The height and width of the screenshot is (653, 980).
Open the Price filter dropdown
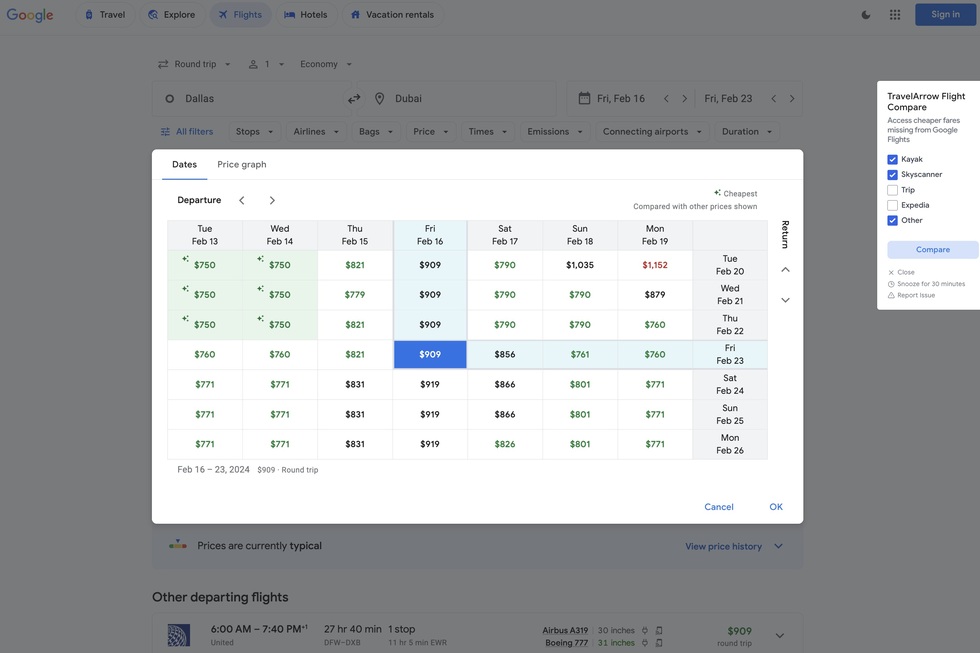click(431, 132)
